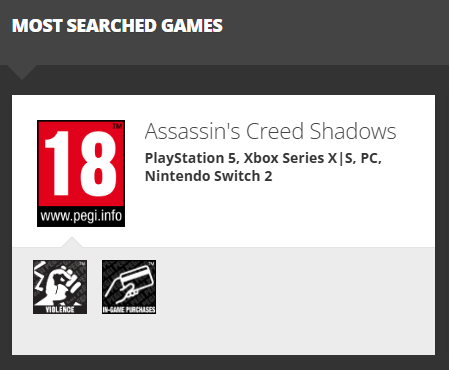This screenshot has height=370, width=449.
Task: Select the PC platform text
Action: click(x=371, y=158)
